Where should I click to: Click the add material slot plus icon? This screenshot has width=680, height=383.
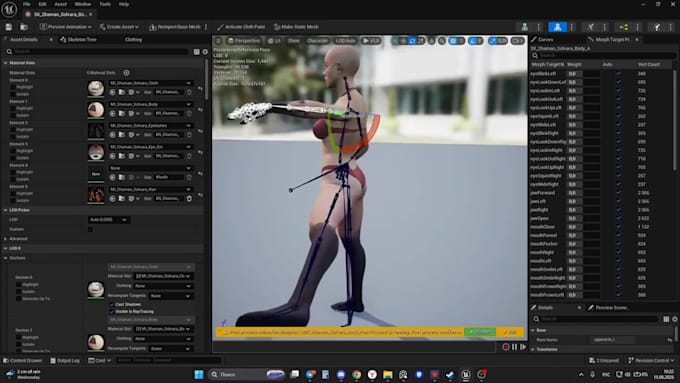[x=126, y=73]
